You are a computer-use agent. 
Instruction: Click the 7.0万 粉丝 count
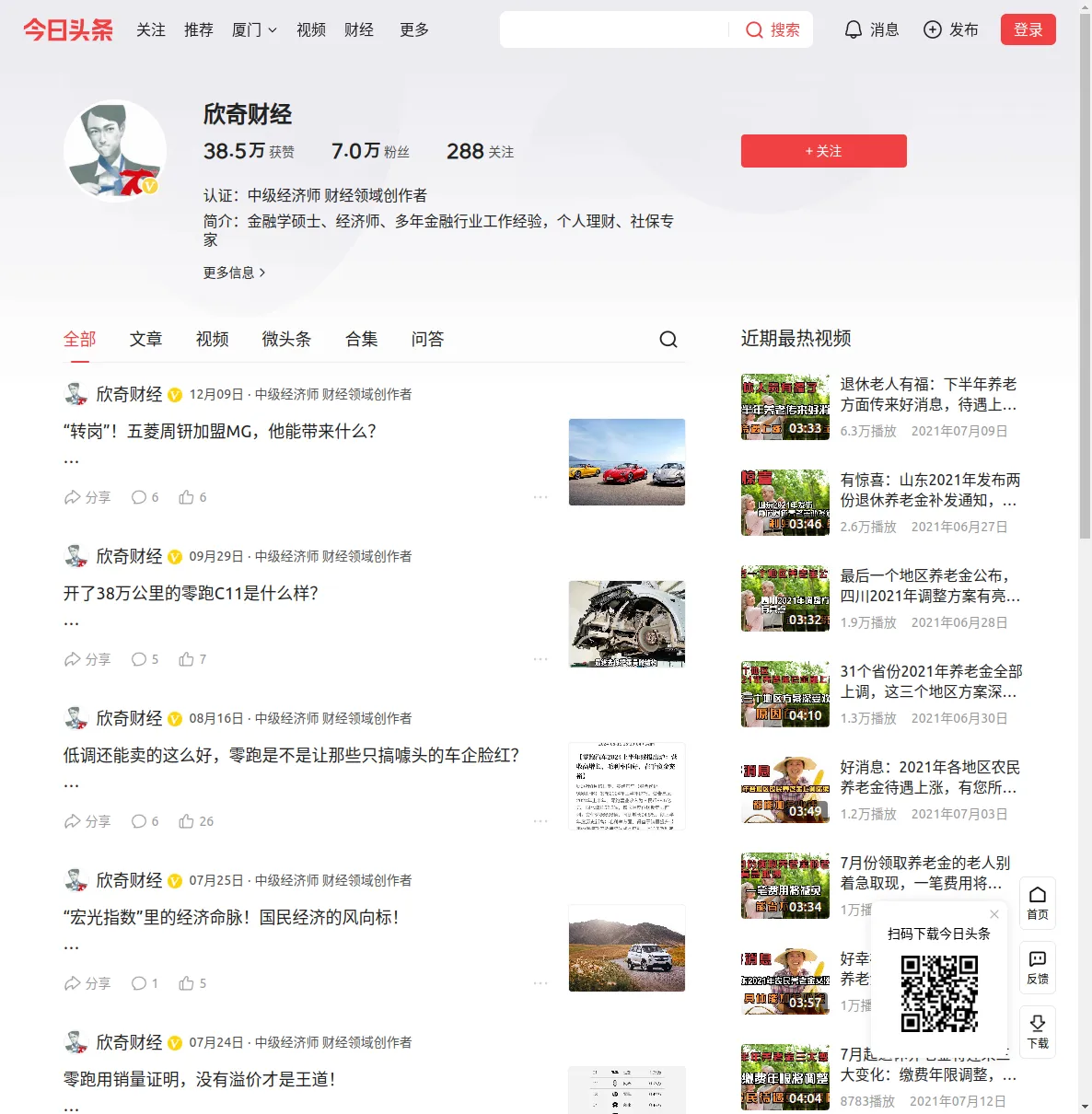371,151
